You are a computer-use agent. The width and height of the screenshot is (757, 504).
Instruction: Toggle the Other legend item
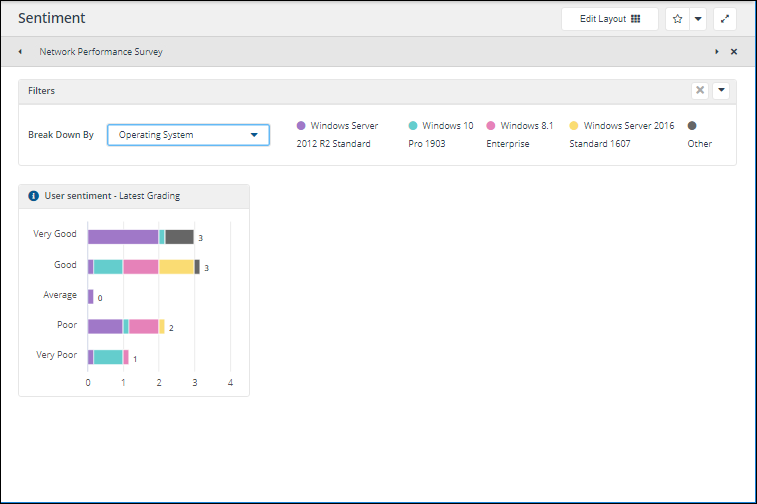click(694, 126)
